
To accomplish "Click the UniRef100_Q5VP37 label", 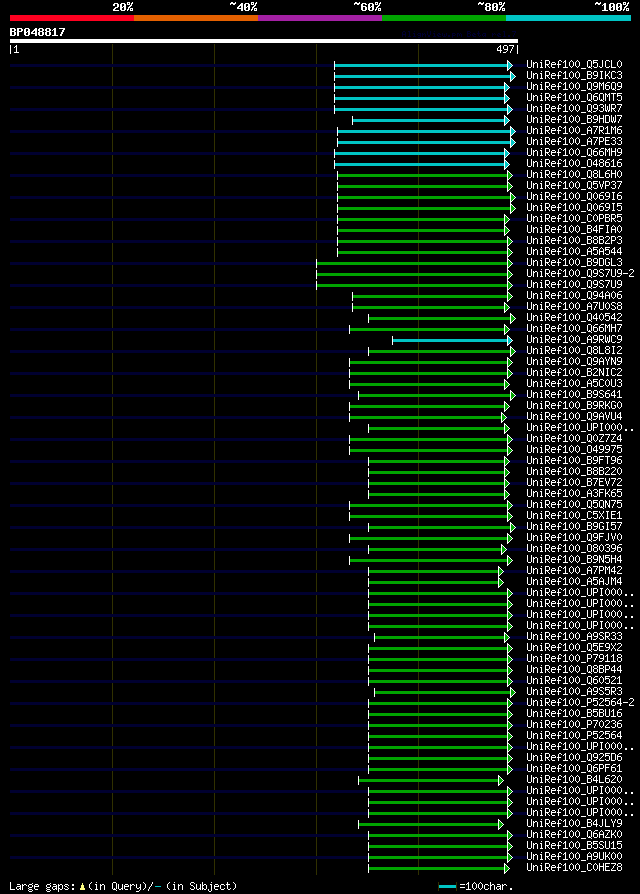I will point(574,185).
